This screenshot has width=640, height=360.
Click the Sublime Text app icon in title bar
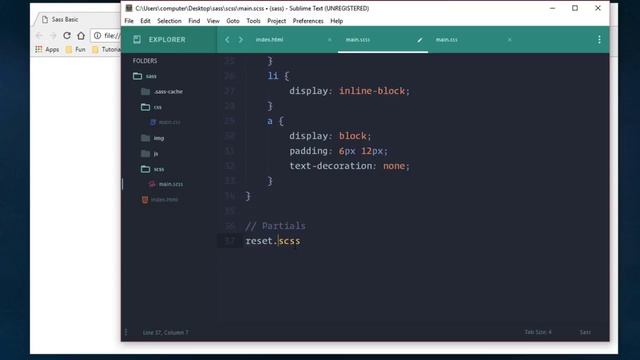(x=129, y=8)
